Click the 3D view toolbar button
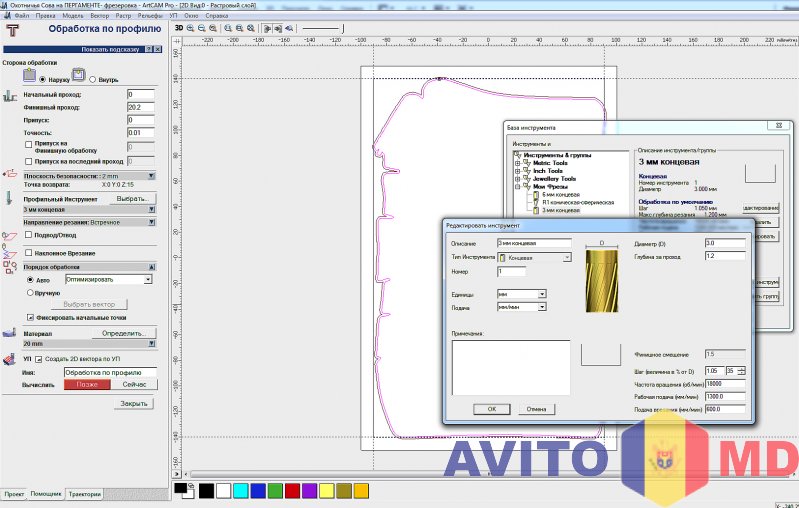 coord(179,28)
